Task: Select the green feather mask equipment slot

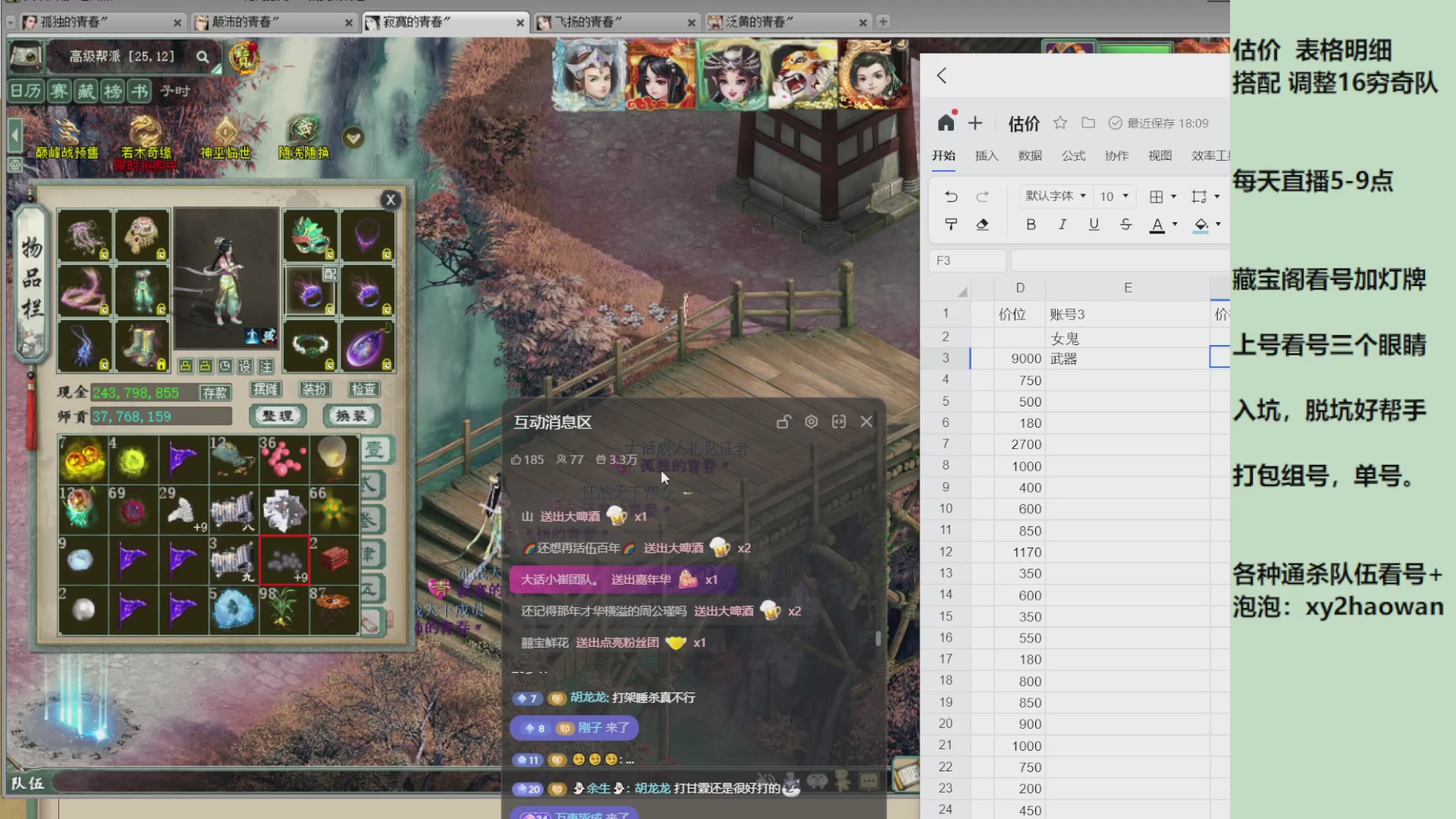Action: tap(310, 235)
